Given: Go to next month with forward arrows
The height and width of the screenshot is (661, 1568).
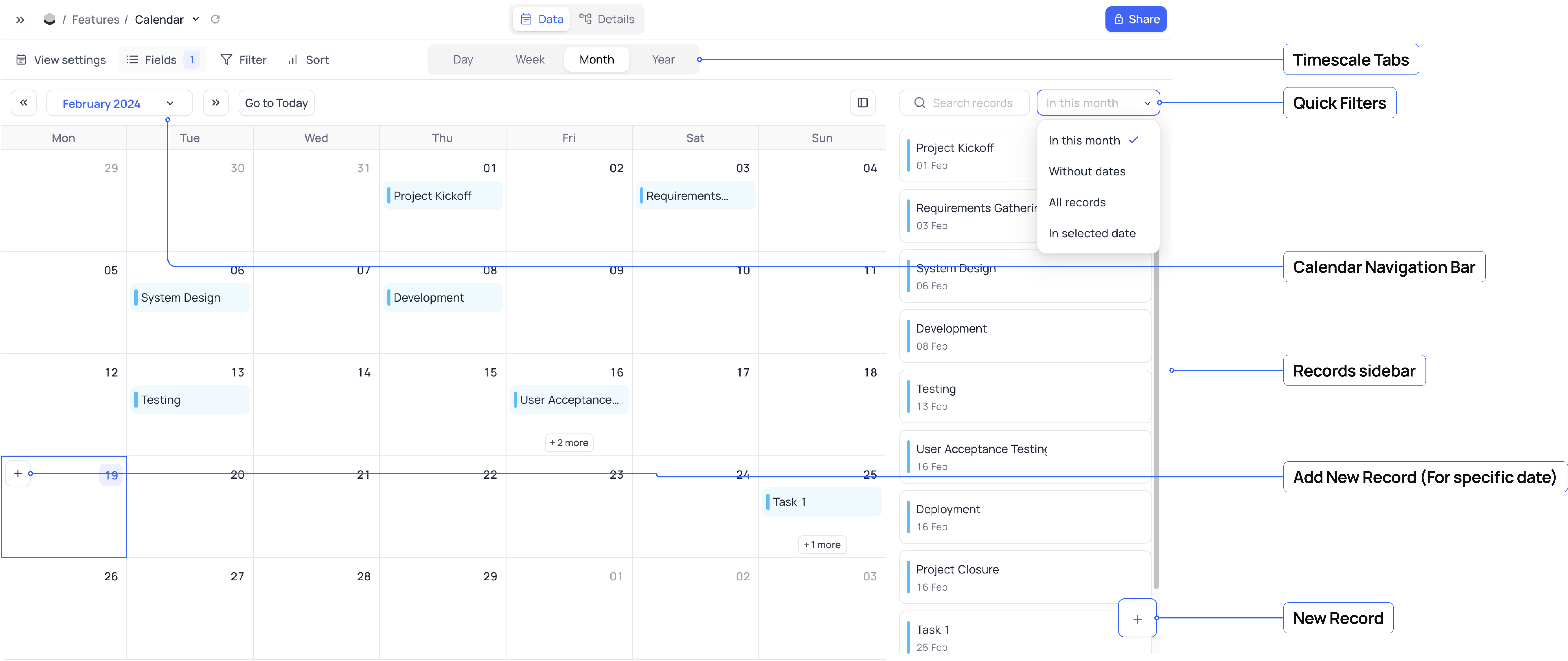Looking at the screenshot, I should click(215, 103).
